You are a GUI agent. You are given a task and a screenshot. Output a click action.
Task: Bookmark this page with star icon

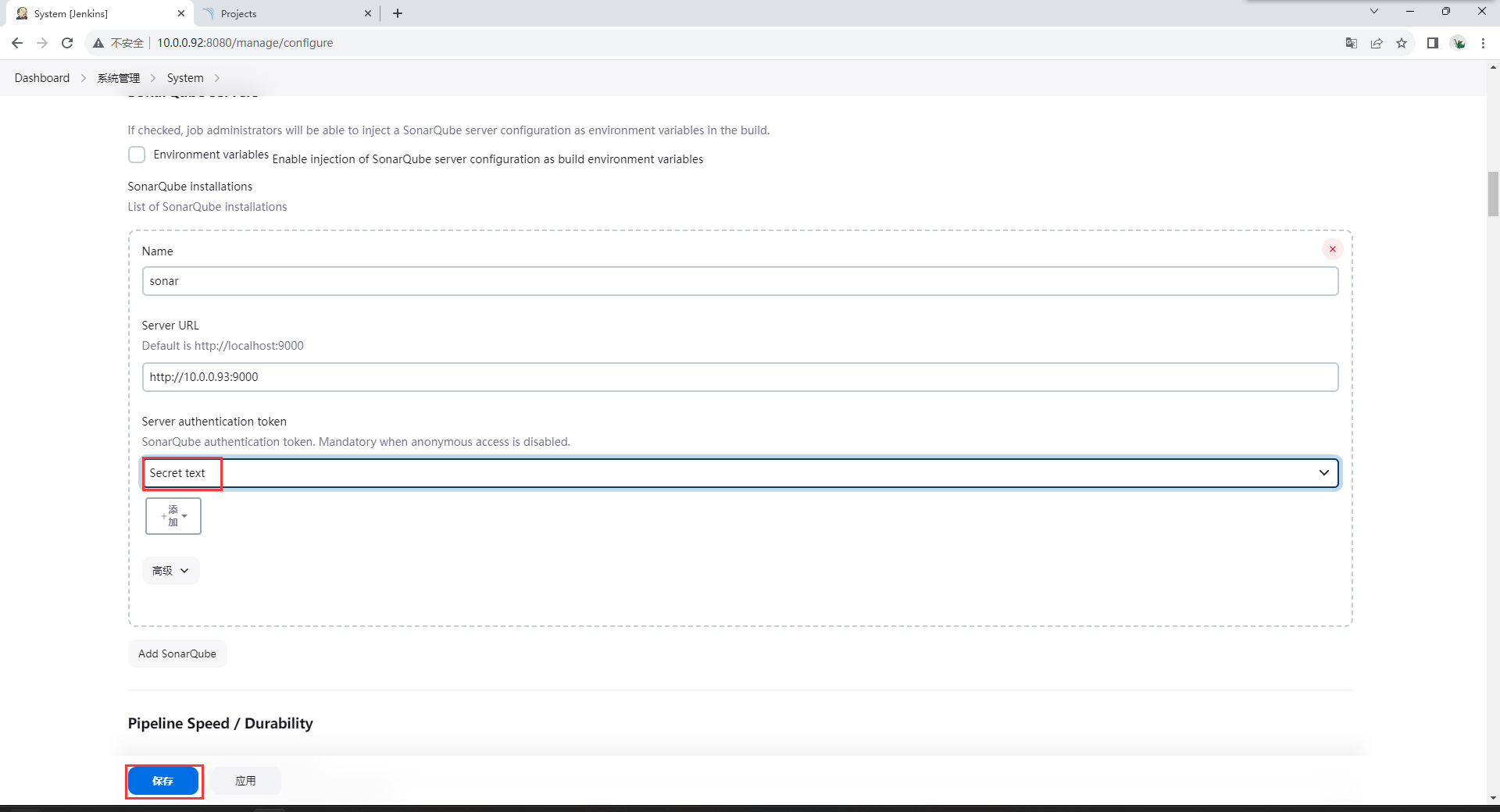click(x=1402, y=43)
